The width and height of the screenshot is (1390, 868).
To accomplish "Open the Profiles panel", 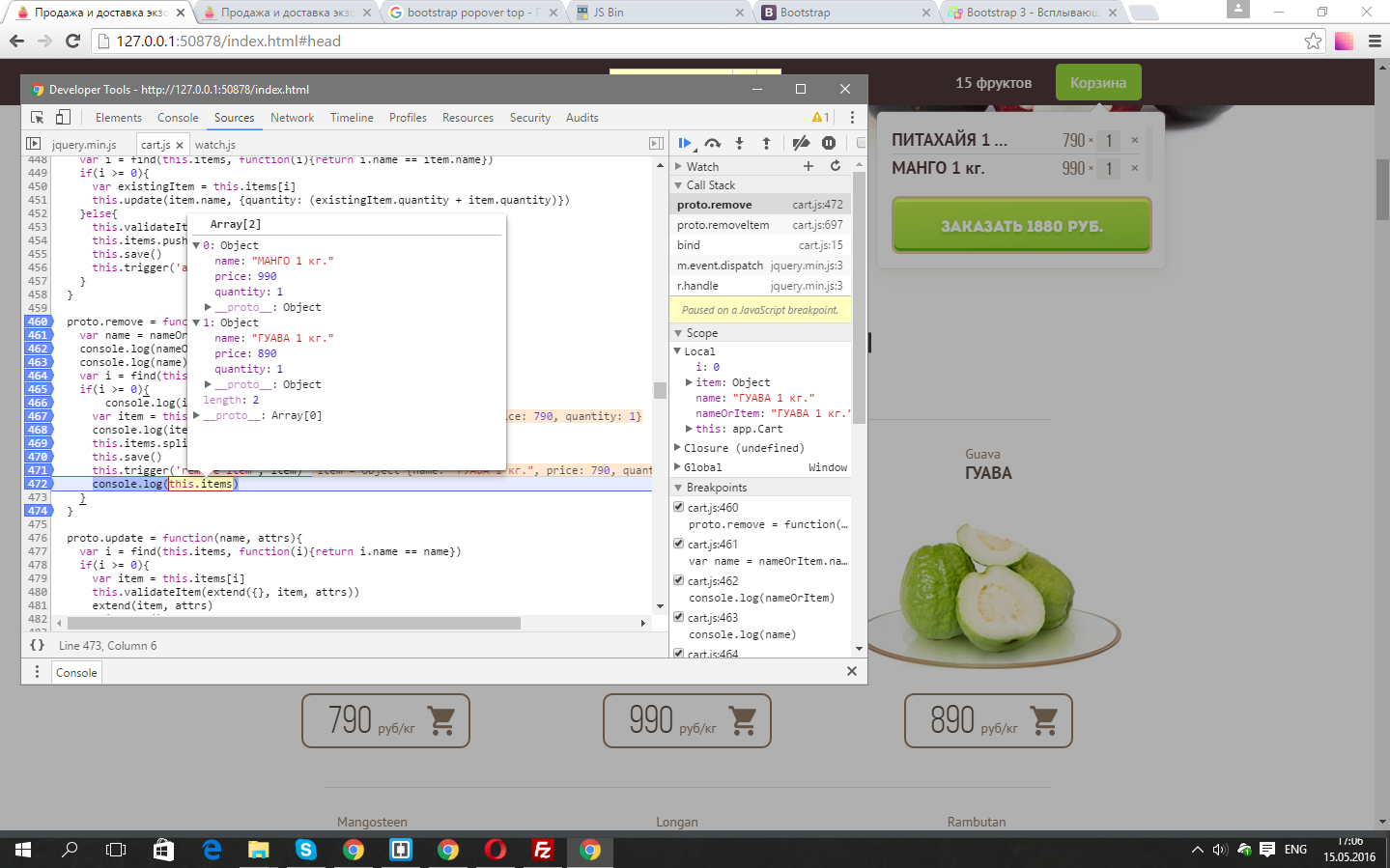I will click(408, 118).
